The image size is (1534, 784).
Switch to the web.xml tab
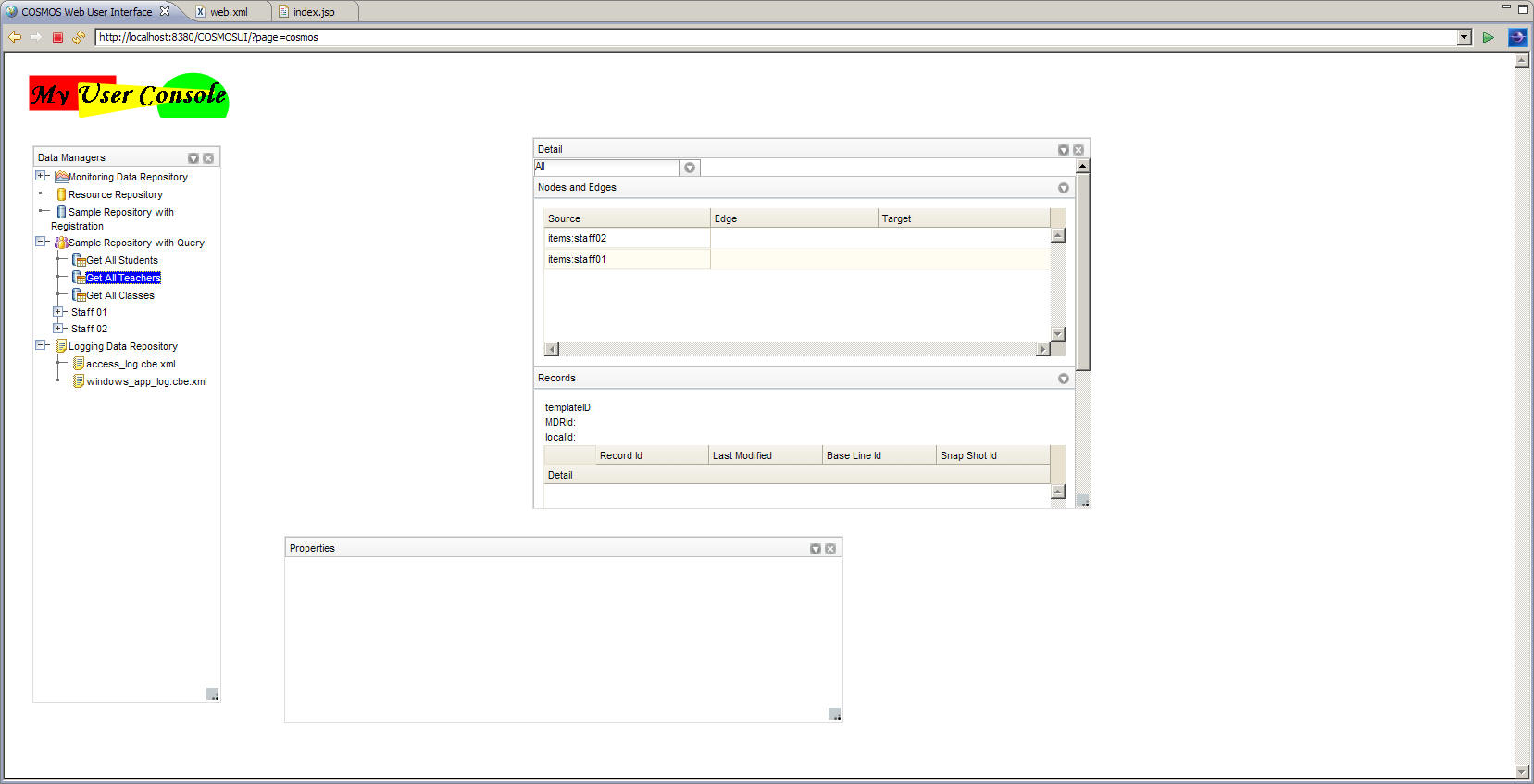pos(229,12)
